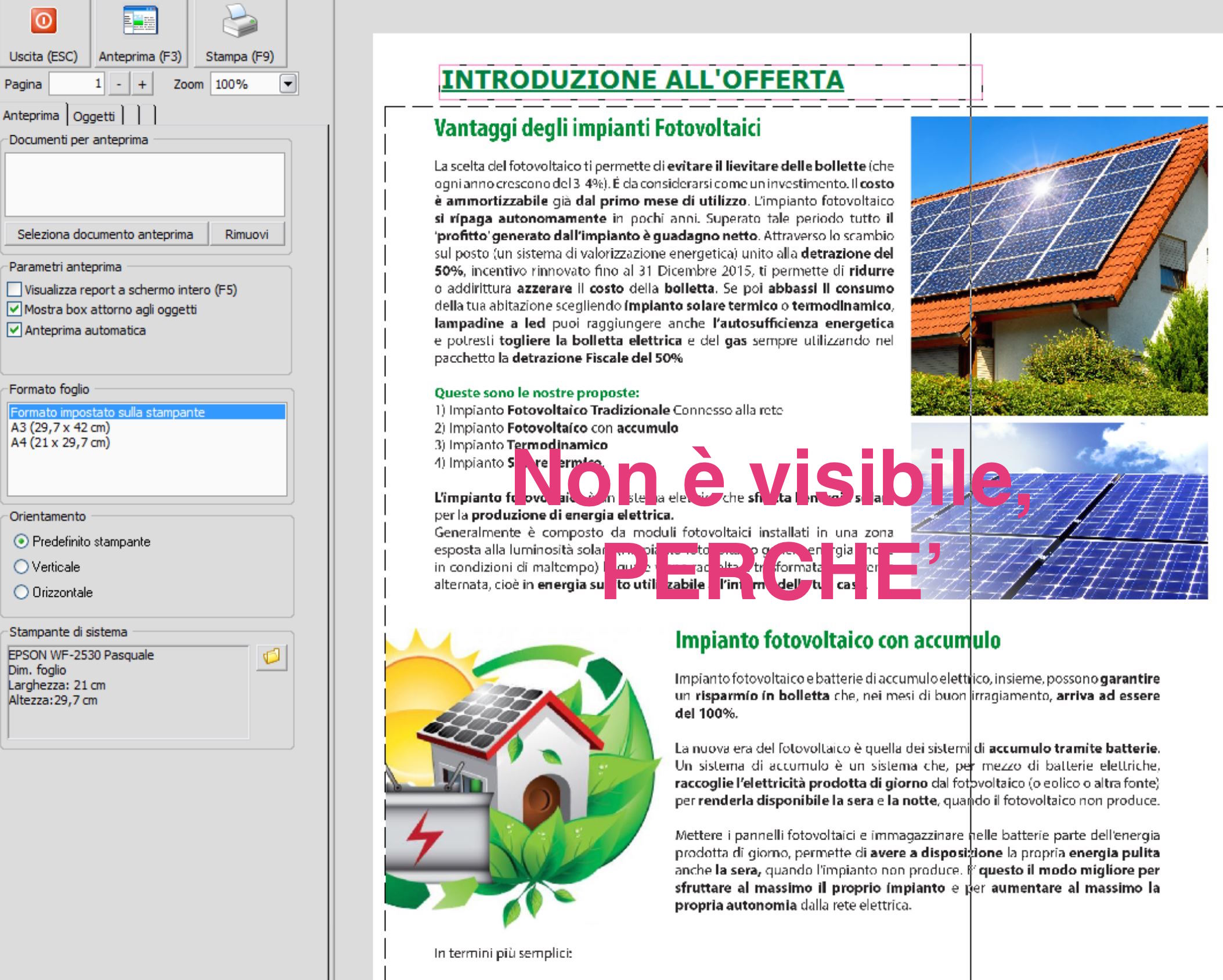Choose the Orizzontale orientation option
This screenshot has height=980, width=1223.
(21, 592)
